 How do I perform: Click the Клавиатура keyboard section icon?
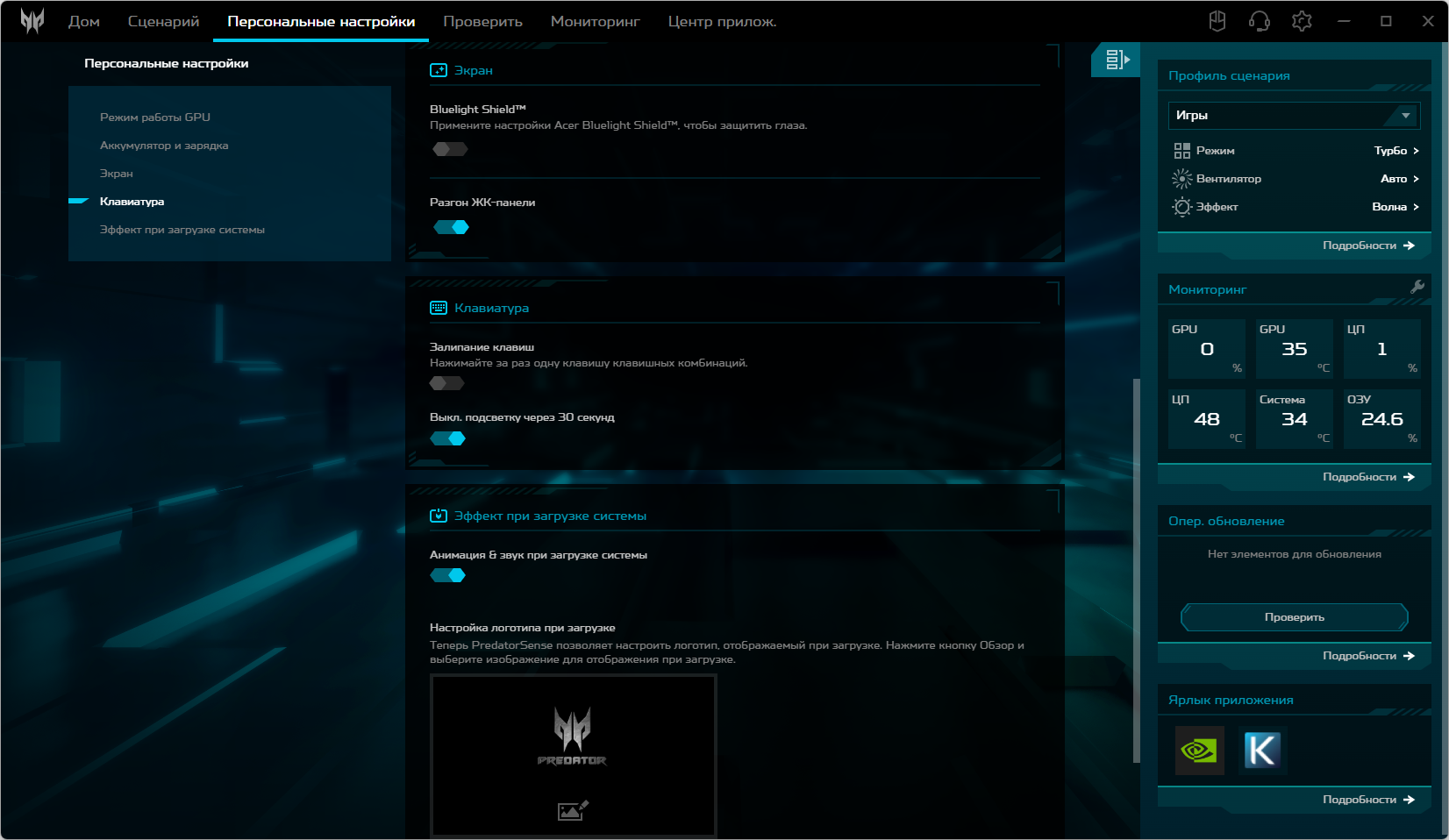click(x=439, y=308)
